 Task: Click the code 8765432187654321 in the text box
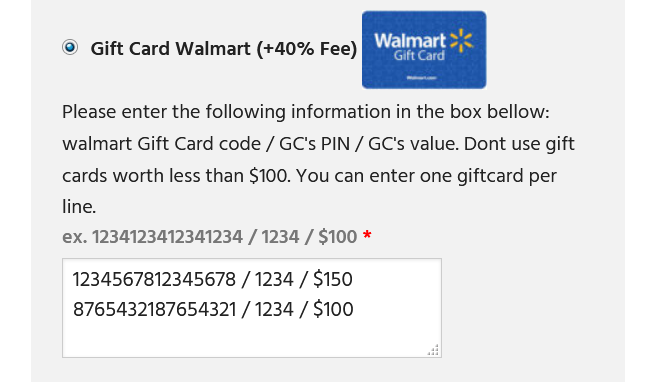tap(154, 309)
